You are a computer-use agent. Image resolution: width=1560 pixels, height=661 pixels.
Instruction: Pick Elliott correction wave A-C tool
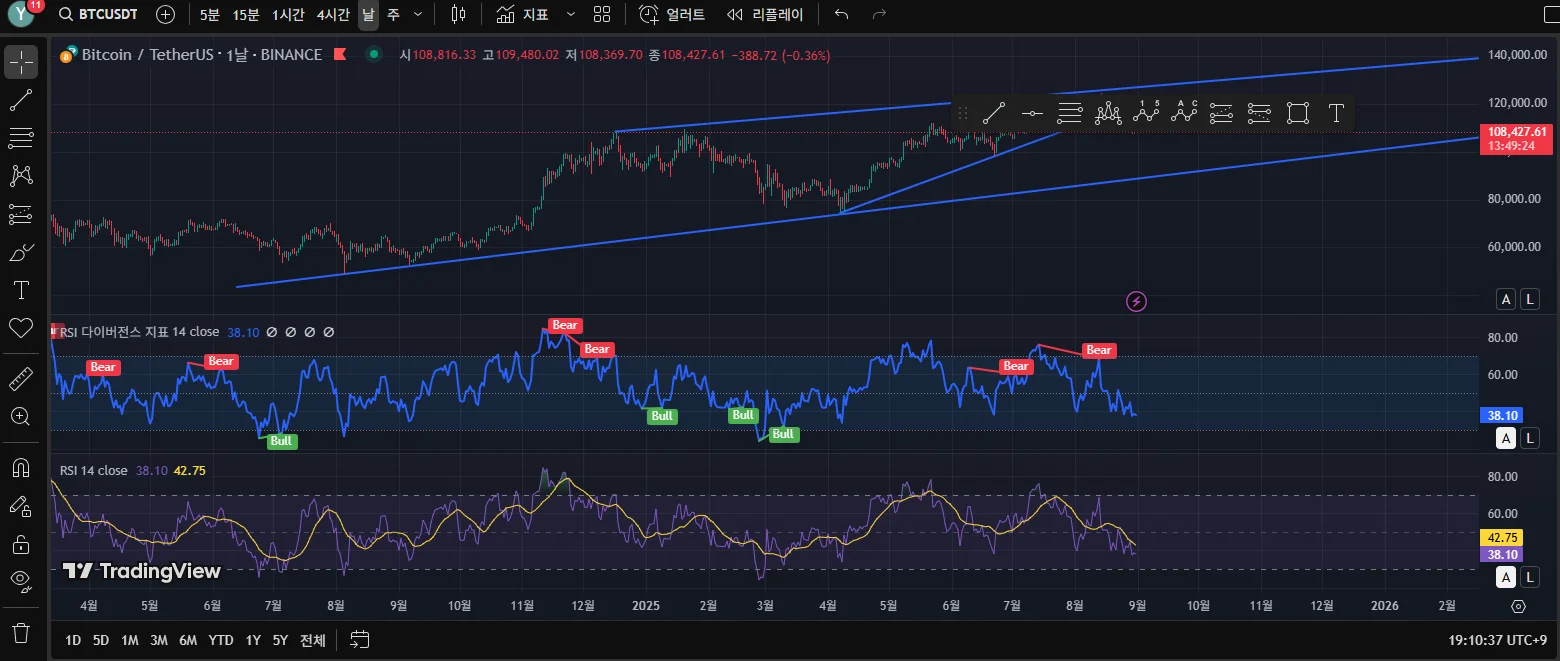click(x=1184, y=113)
